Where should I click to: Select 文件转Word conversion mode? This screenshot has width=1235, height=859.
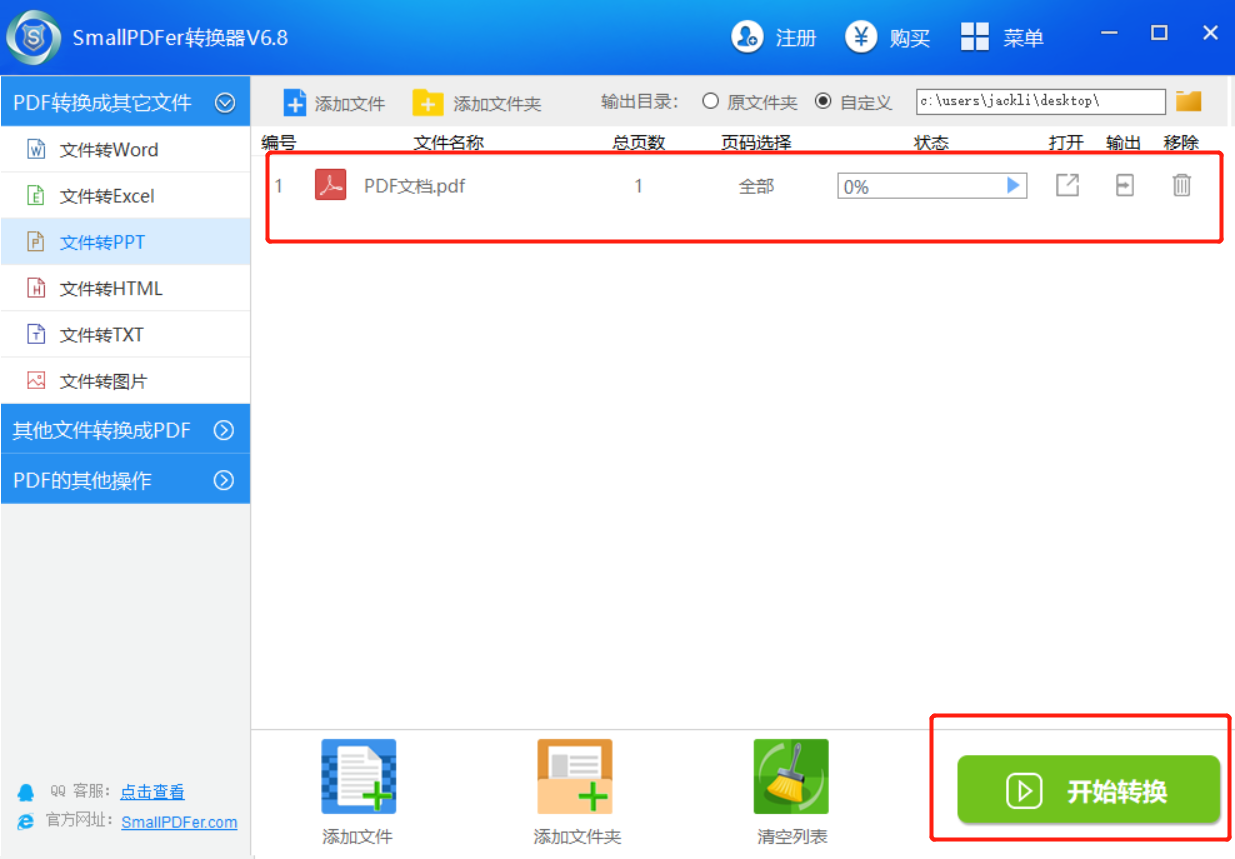125,150
